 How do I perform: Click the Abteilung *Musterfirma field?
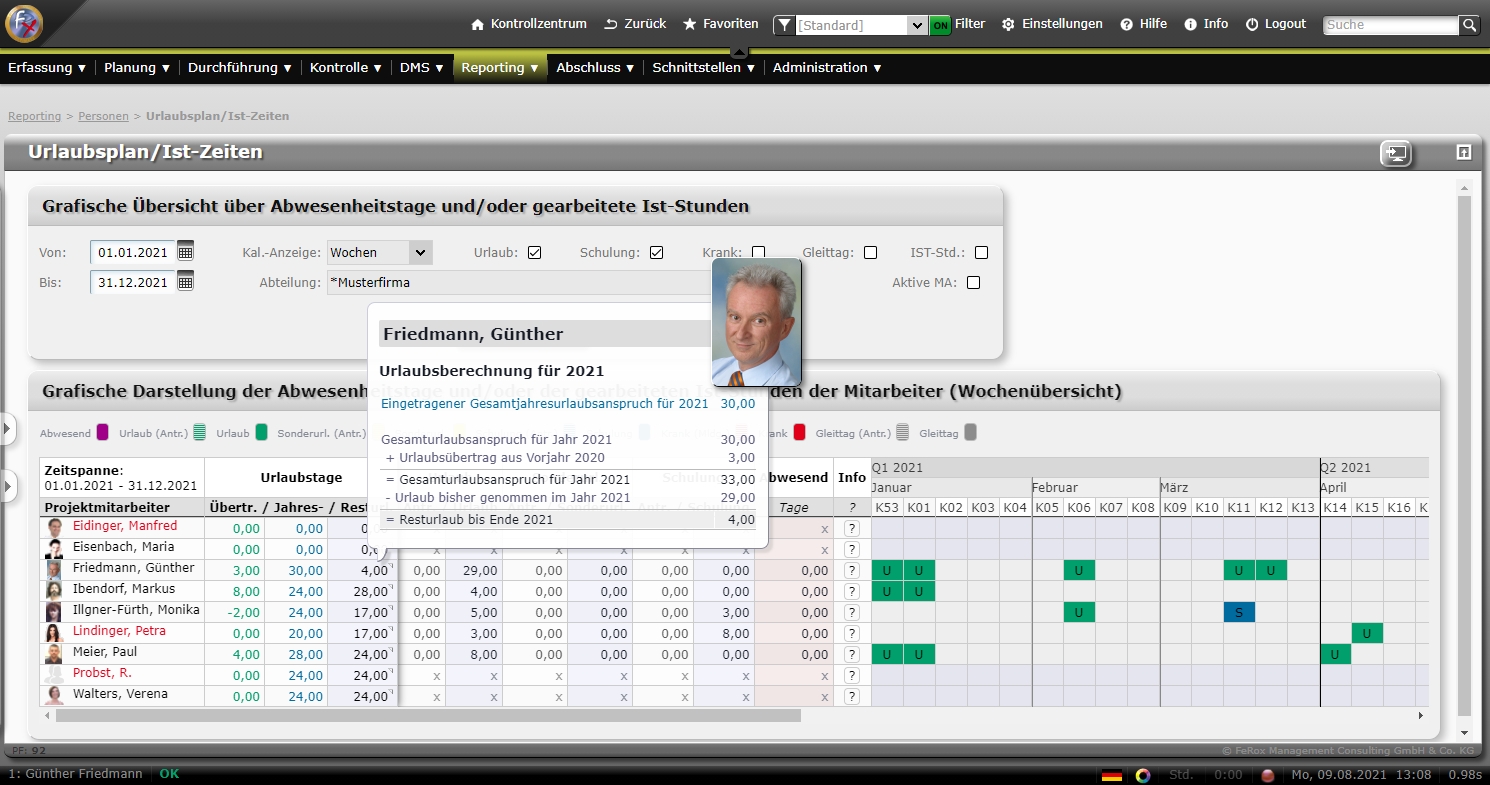(518, 283)
